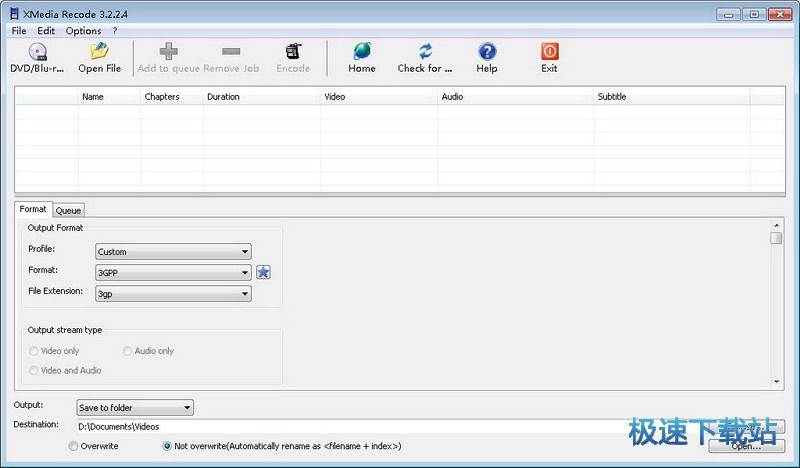Switch to the Queue tab
This screenshot has width=800, height=468.
(x=68, y=210)
